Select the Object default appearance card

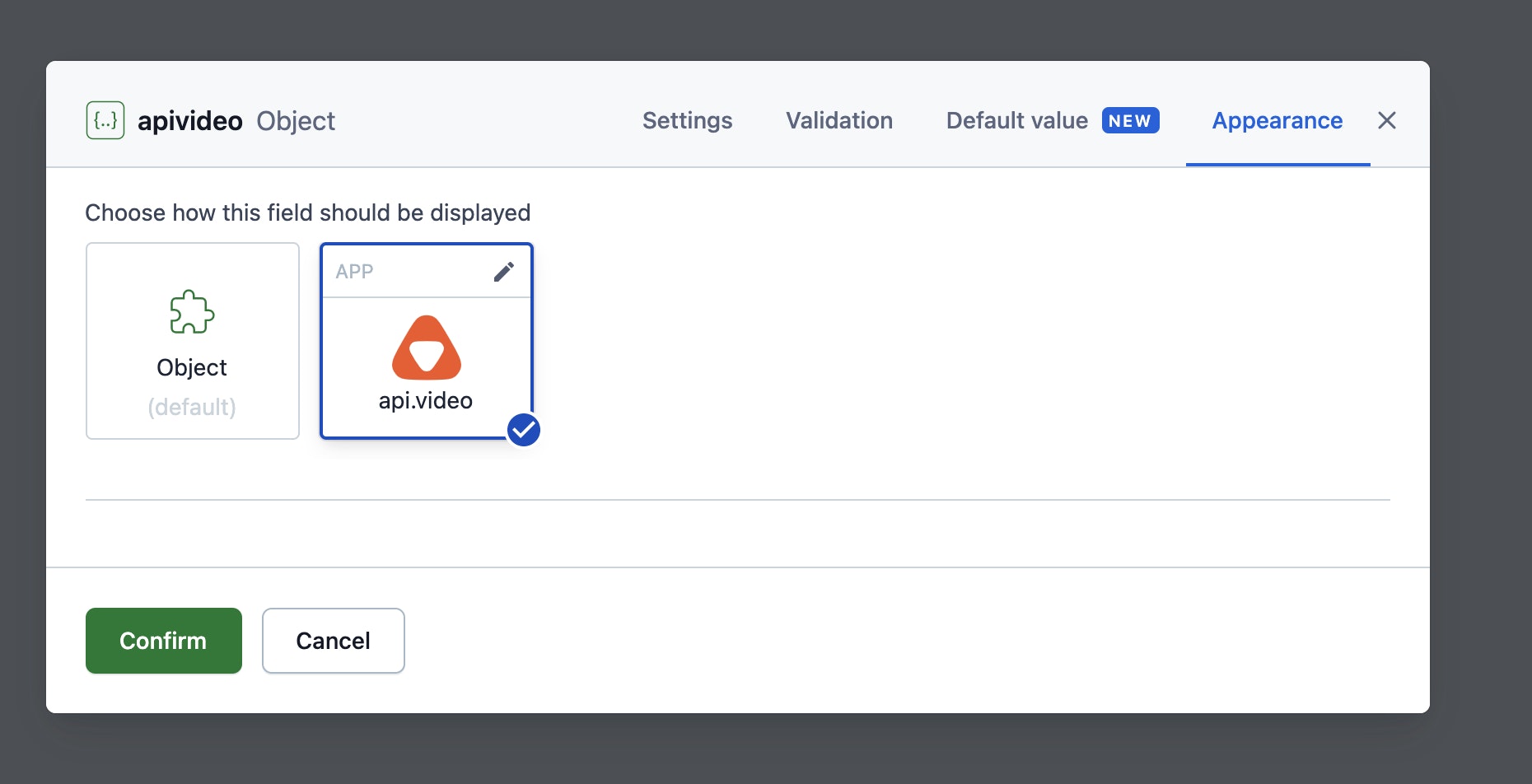pyautogui.click(x=193, y=341)
